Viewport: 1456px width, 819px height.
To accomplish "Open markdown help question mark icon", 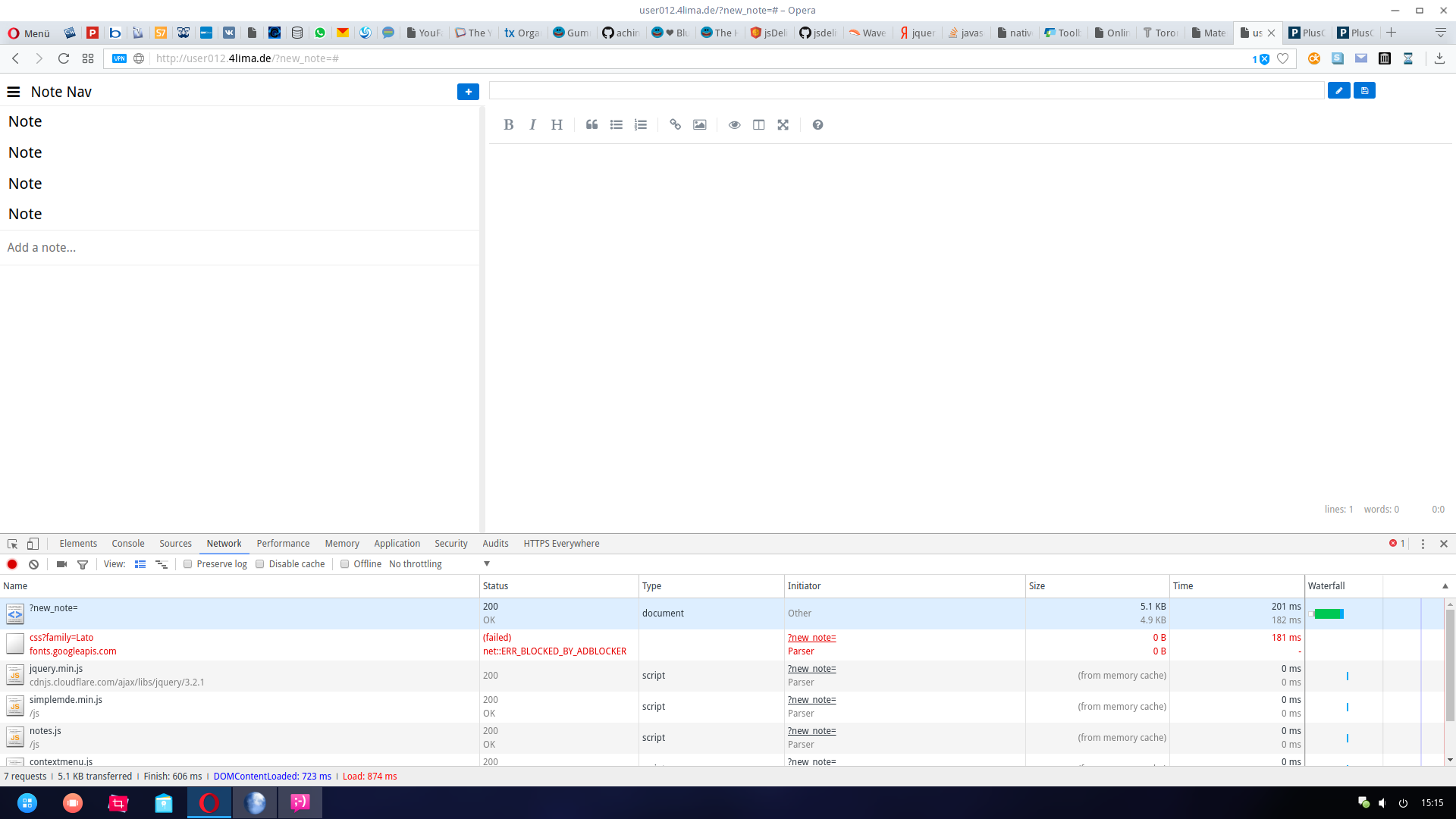I will tap(817, 125).
